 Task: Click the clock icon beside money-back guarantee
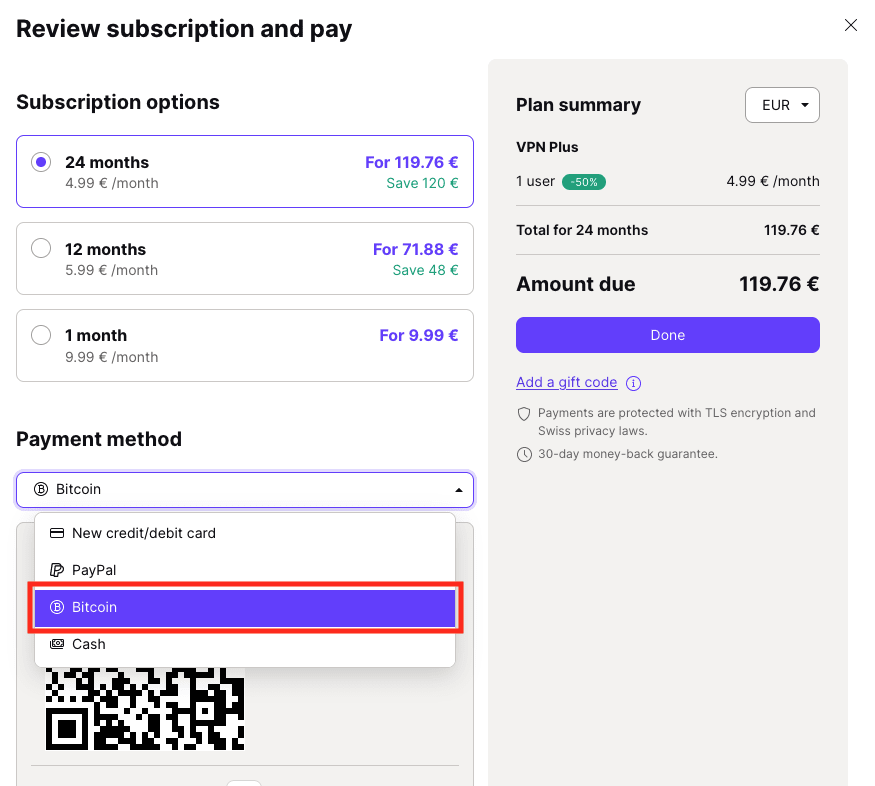click(524, 454)
